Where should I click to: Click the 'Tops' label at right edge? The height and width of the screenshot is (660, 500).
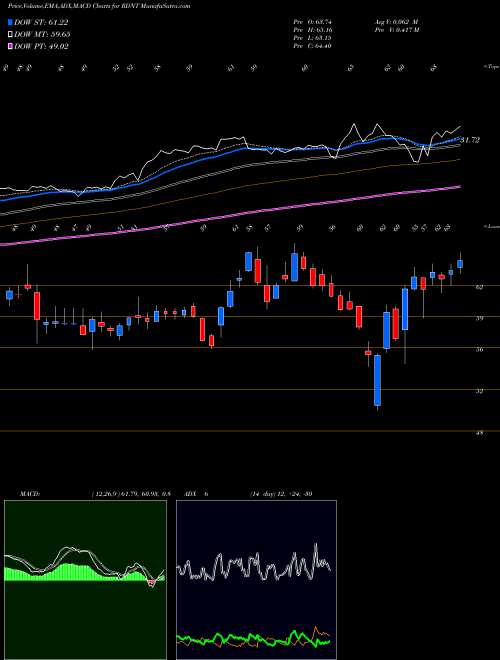click(x=491, y=67)
